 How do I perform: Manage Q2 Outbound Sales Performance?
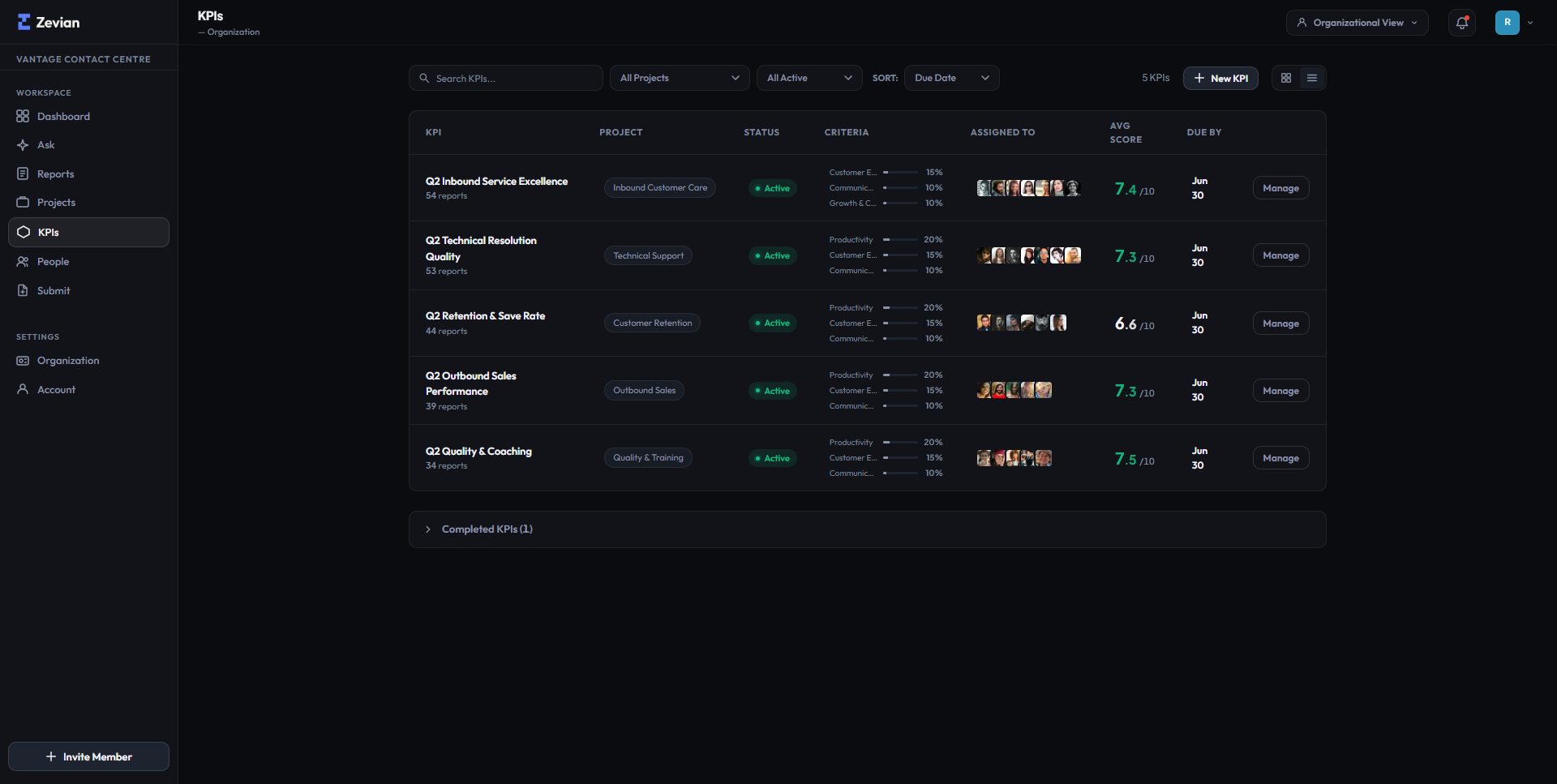coord(1280,391)
